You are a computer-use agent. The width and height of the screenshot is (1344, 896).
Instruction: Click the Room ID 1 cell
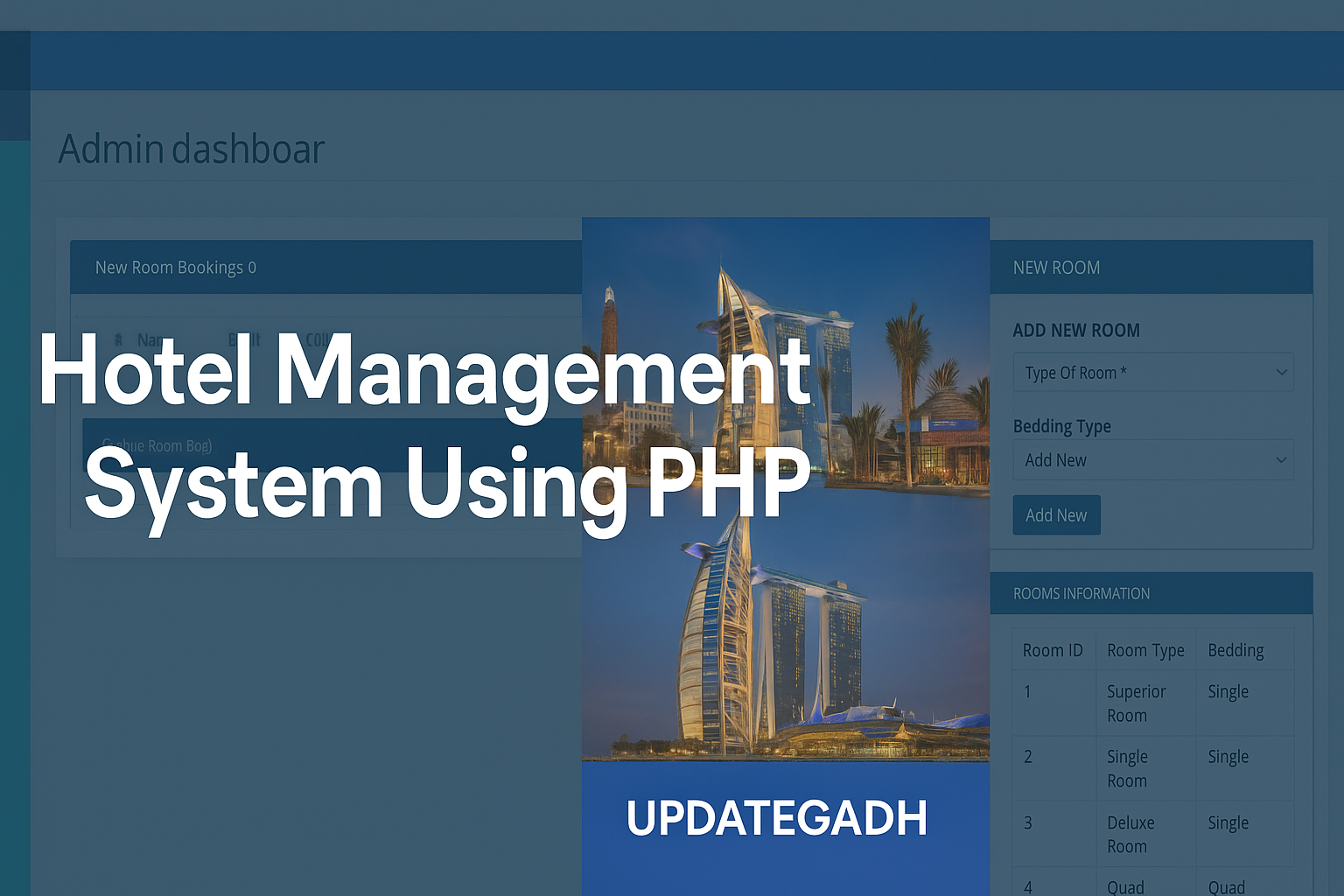[1053, 703]
